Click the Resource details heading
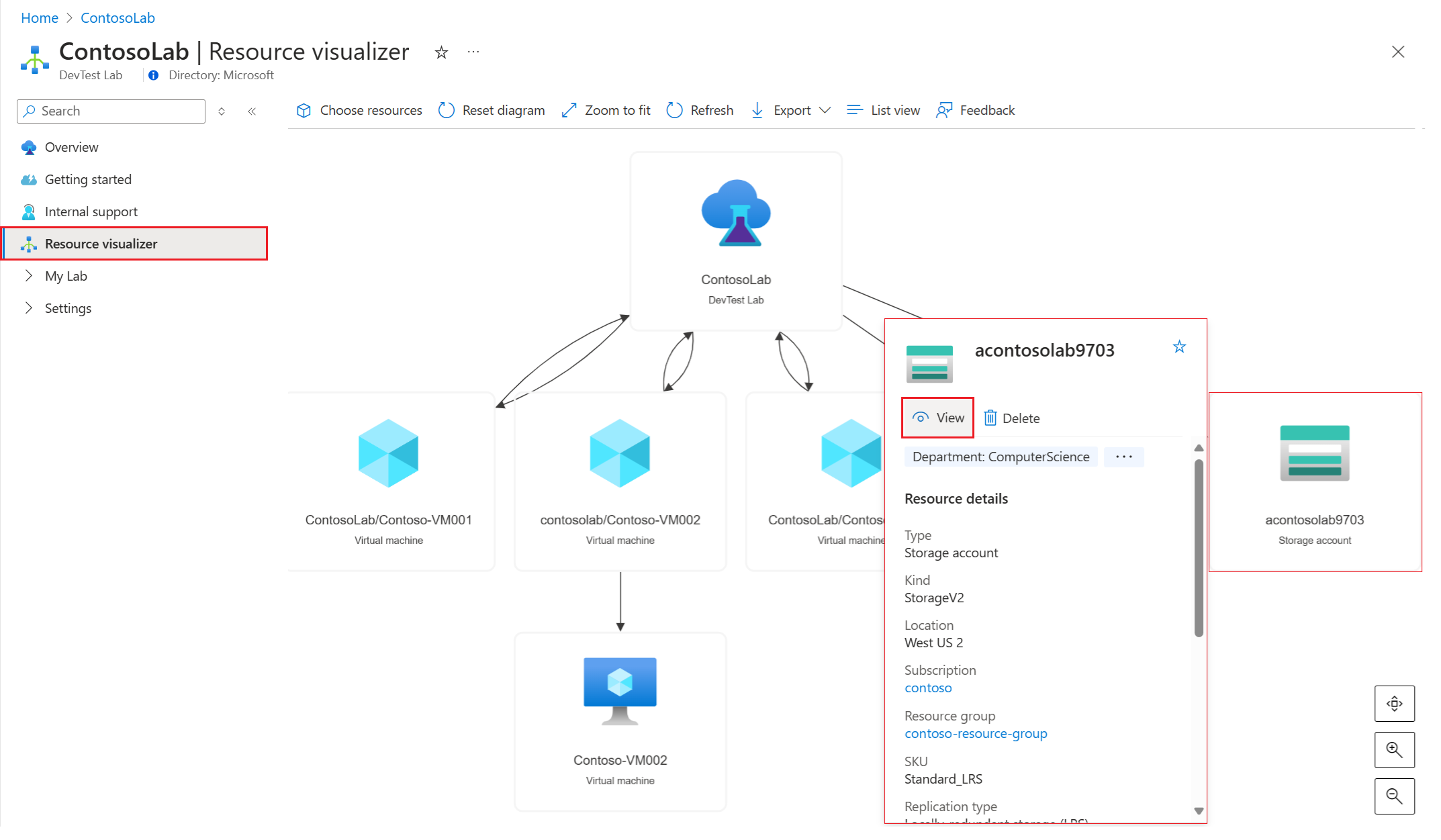Screen dimensions: 1441x840 956,499
